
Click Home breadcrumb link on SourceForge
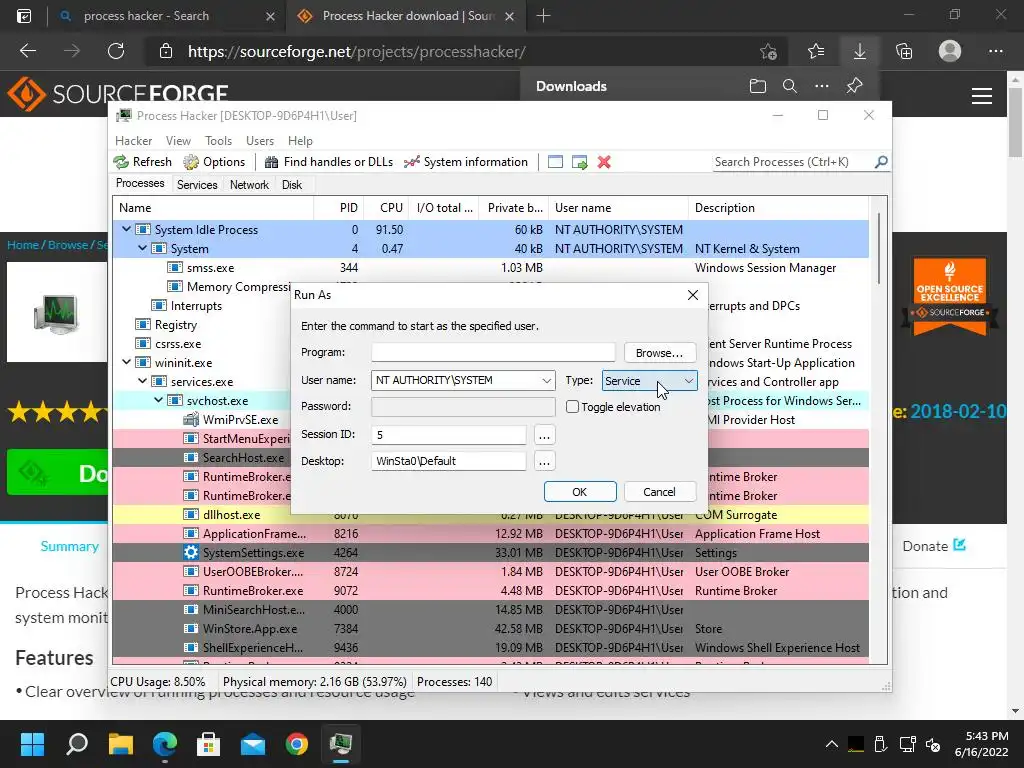point(23,245)
